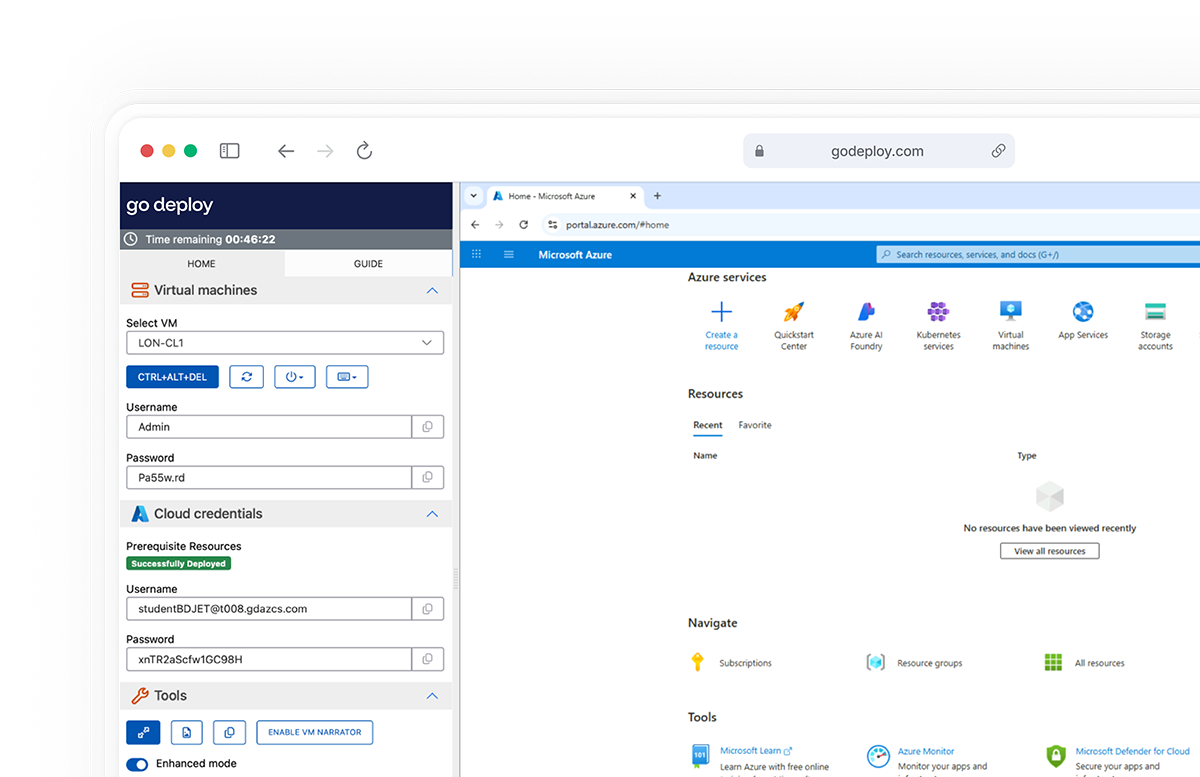
Task: Click the Azure search resources box
Action: [x=1038, y=255]
